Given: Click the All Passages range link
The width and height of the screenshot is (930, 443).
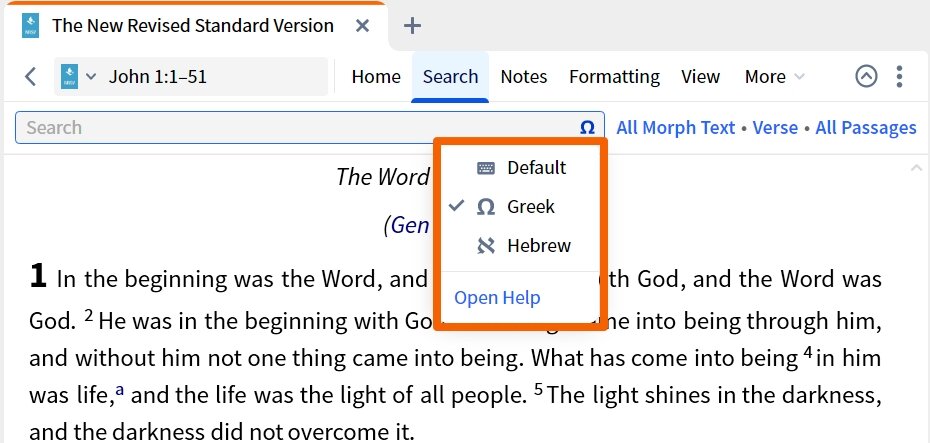Looking at the screenshot, I should (x=866, y=128).
